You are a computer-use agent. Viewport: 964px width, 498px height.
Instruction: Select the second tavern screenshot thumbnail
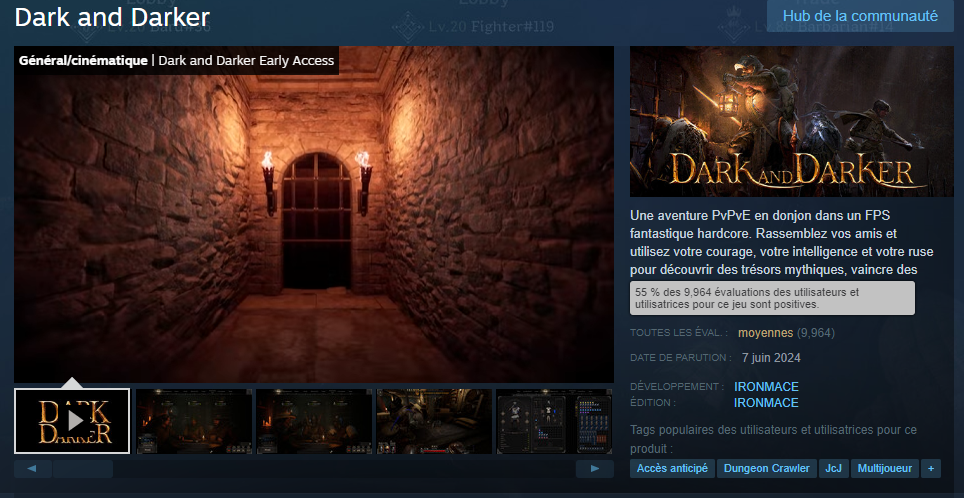tap(194, 421)
